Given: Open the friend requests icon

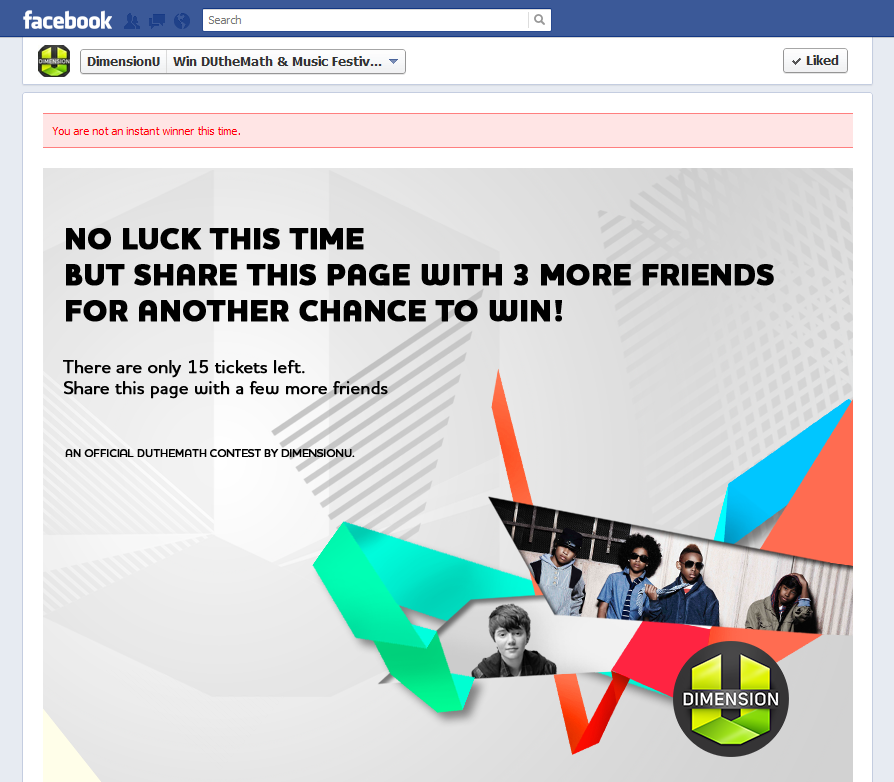Looking at the screenshot, I should pyautogui.click(x=132, y=21).
